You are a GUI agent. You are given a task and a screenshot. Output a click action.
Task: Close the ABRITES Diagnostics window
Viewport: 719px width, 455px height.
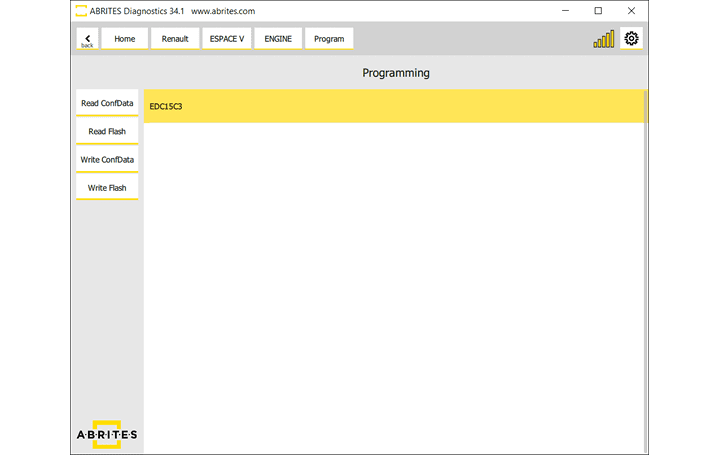629,11
